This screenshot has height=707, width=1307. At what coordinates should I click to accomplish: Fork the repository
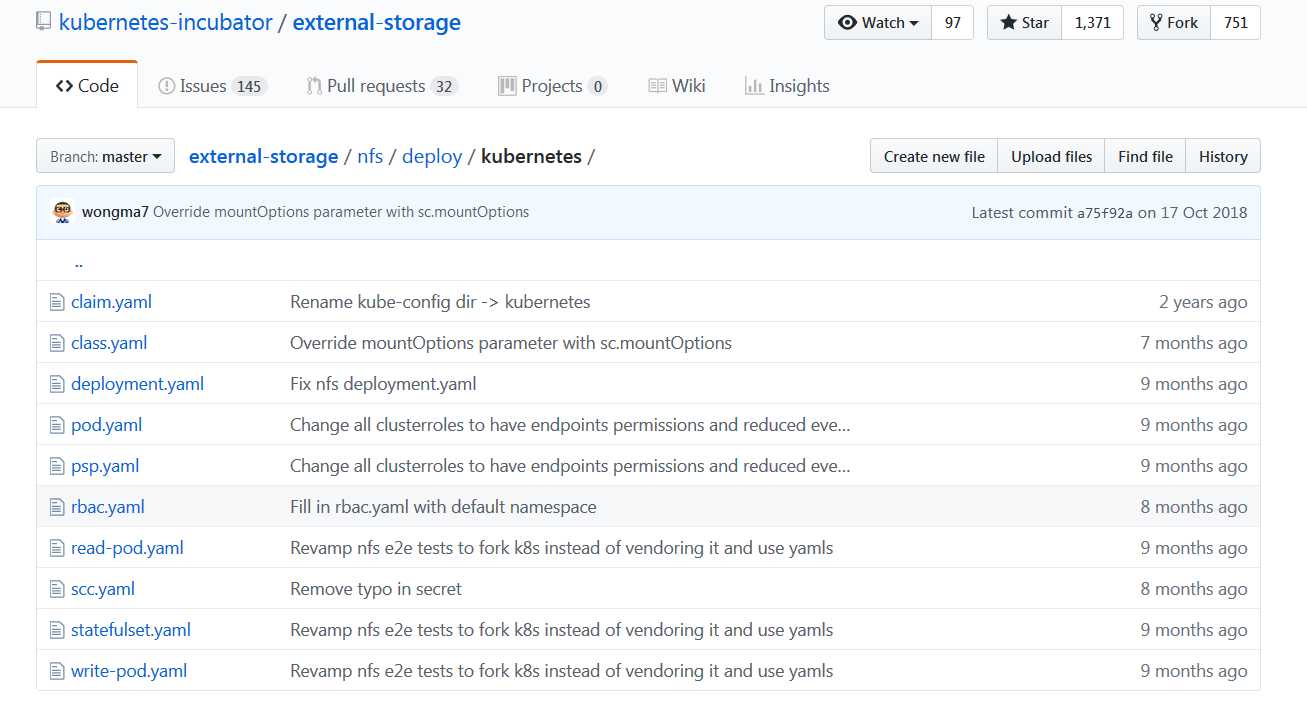coord(1174,22)
